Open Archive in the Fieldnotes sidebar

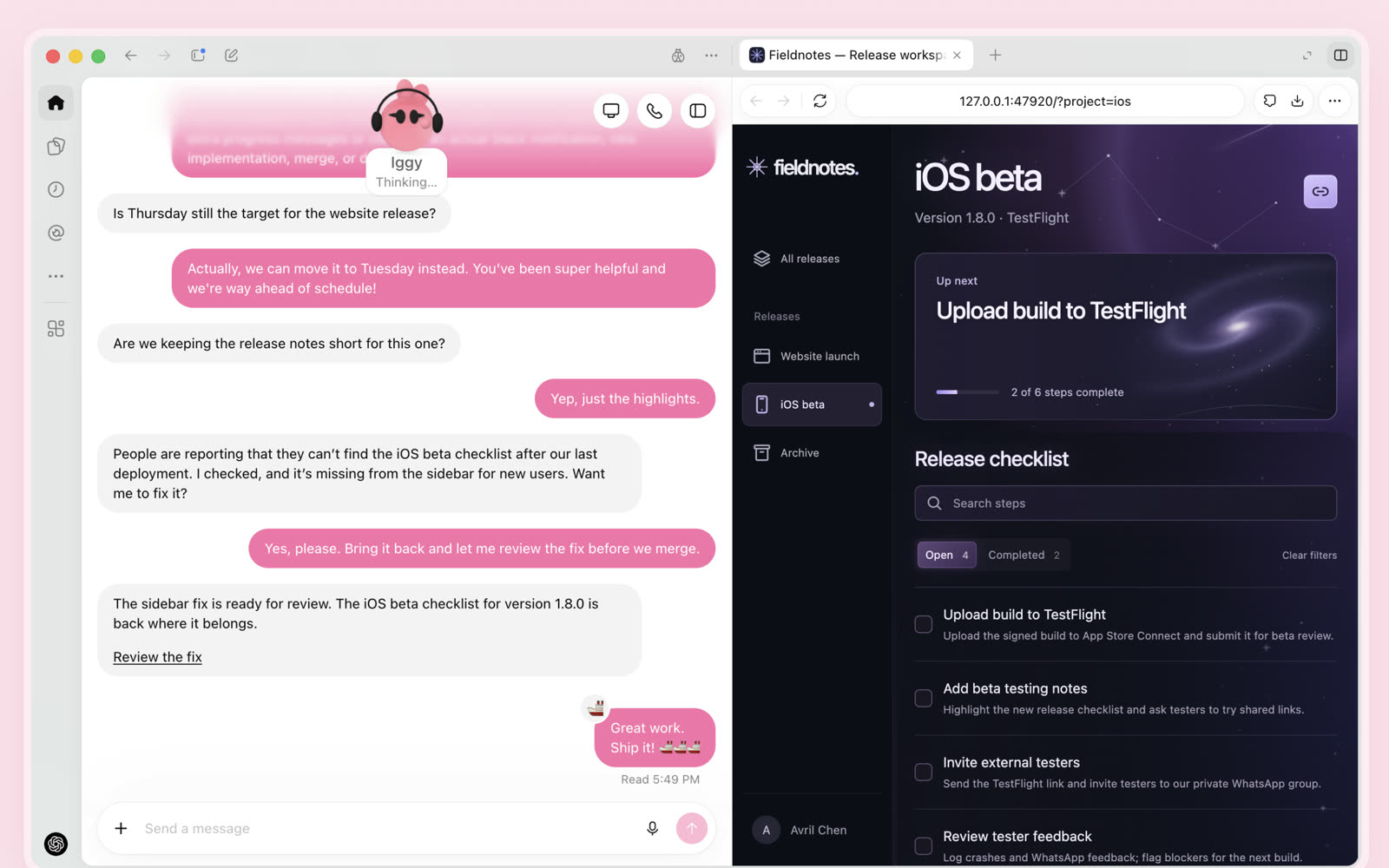(812, 452)
